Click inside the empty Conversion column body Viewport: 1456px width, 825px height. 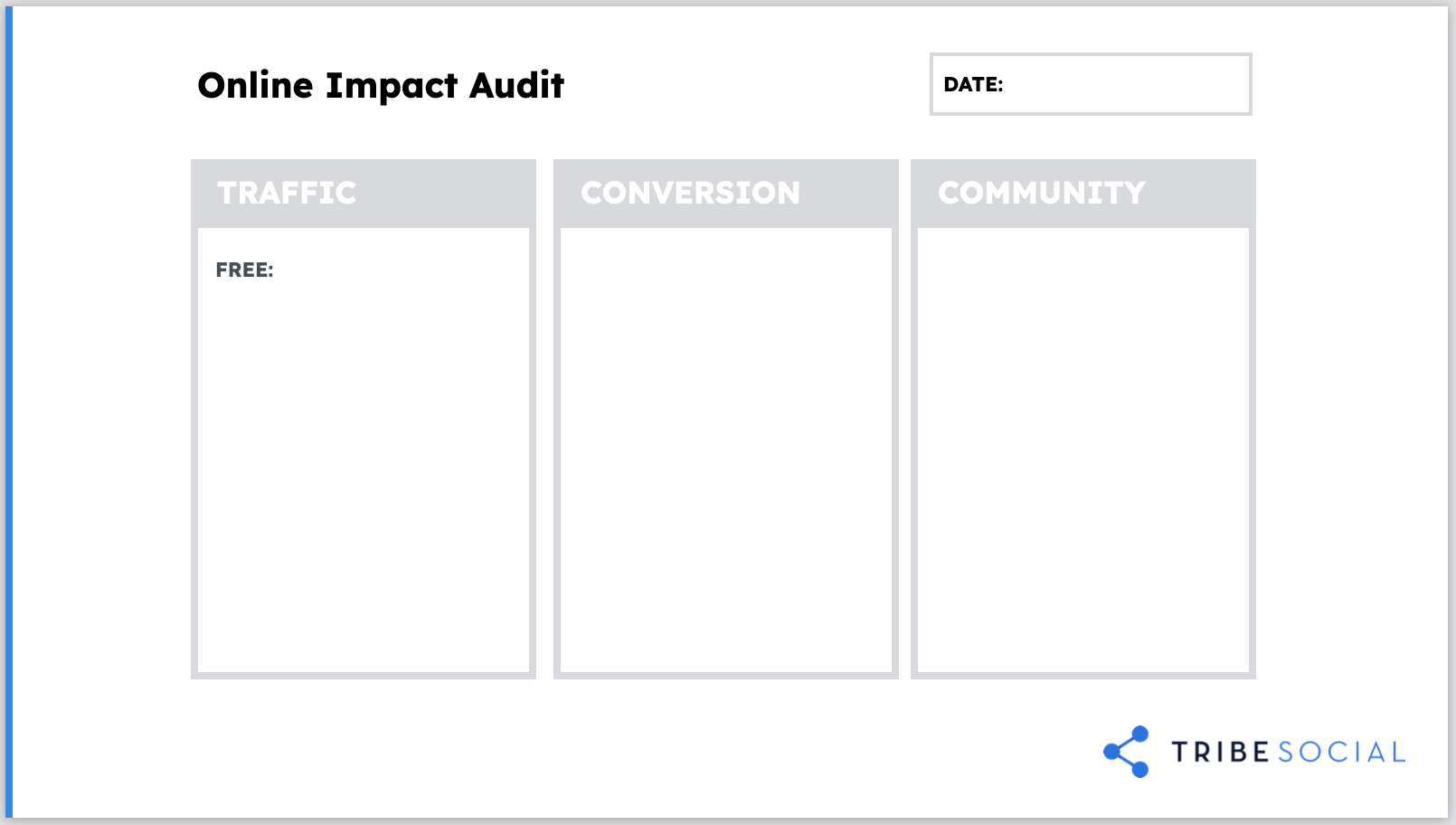click(x=725, y=450)
